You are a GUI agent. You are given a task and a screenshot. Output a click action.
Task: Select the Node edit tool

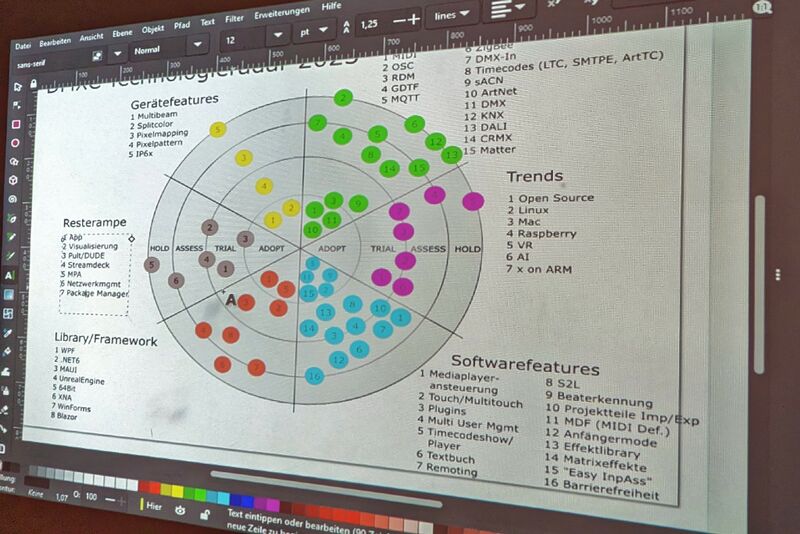click(17, 105)
